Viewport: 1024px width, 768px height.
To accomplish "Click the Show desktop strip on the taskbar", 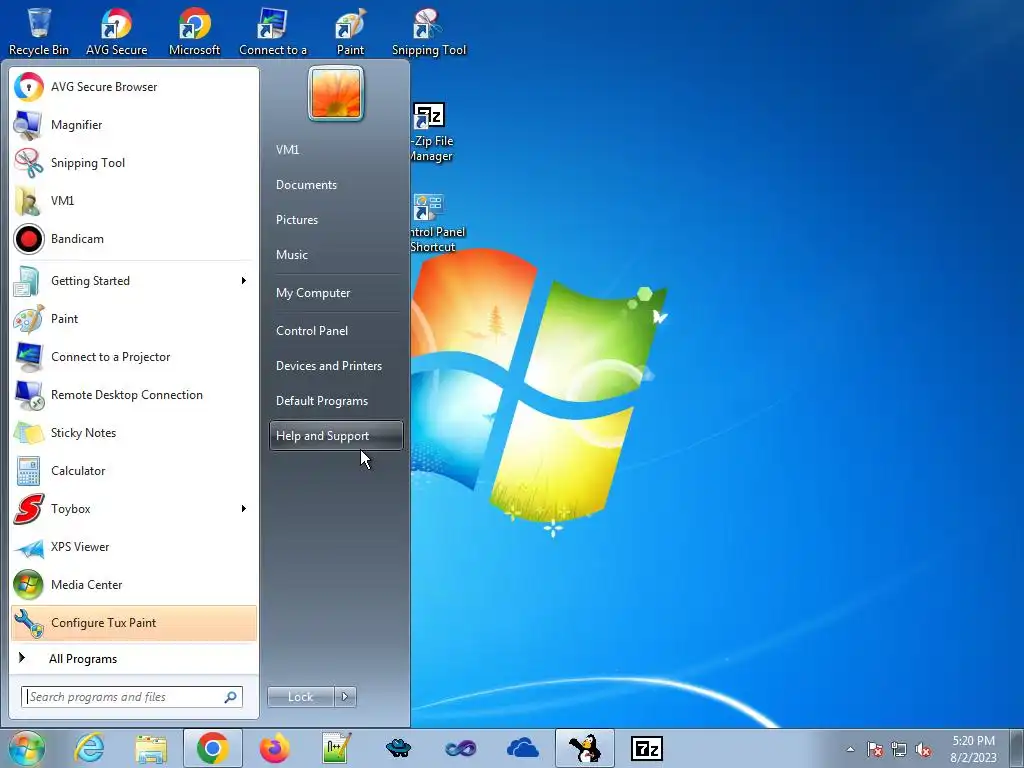I will tap(1017, 748).
